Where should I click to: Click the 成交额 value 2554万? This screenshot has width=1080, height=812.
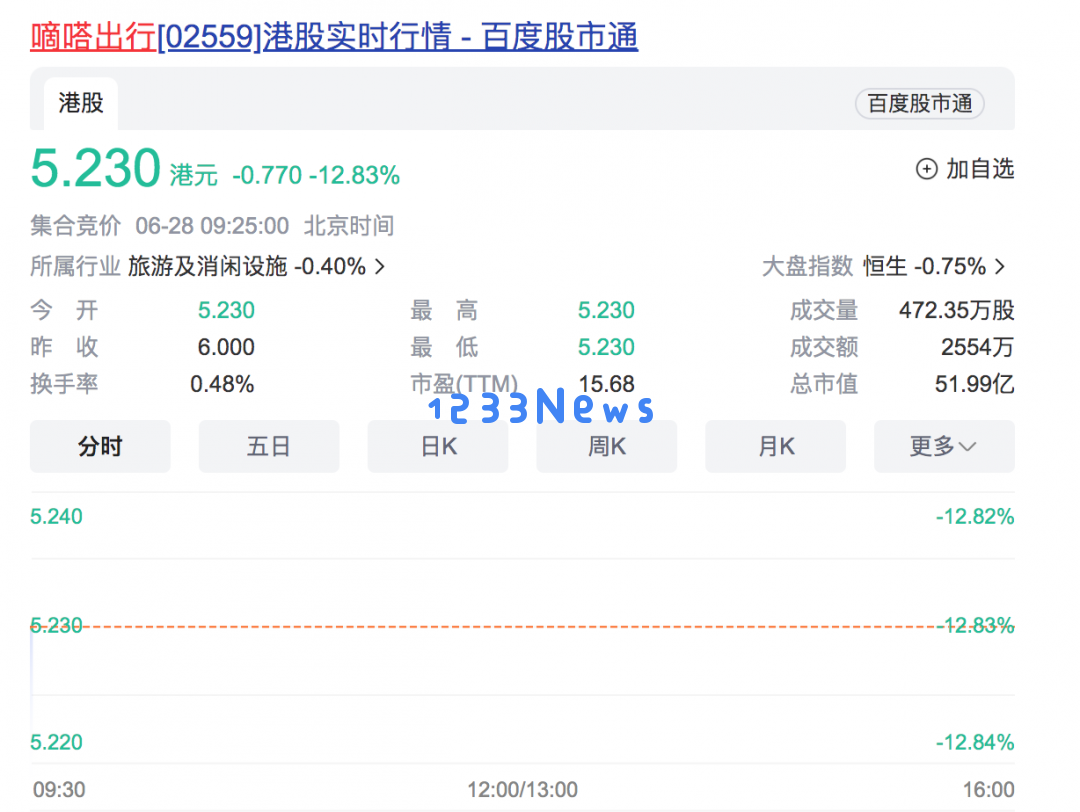click(x=978, y=347)
